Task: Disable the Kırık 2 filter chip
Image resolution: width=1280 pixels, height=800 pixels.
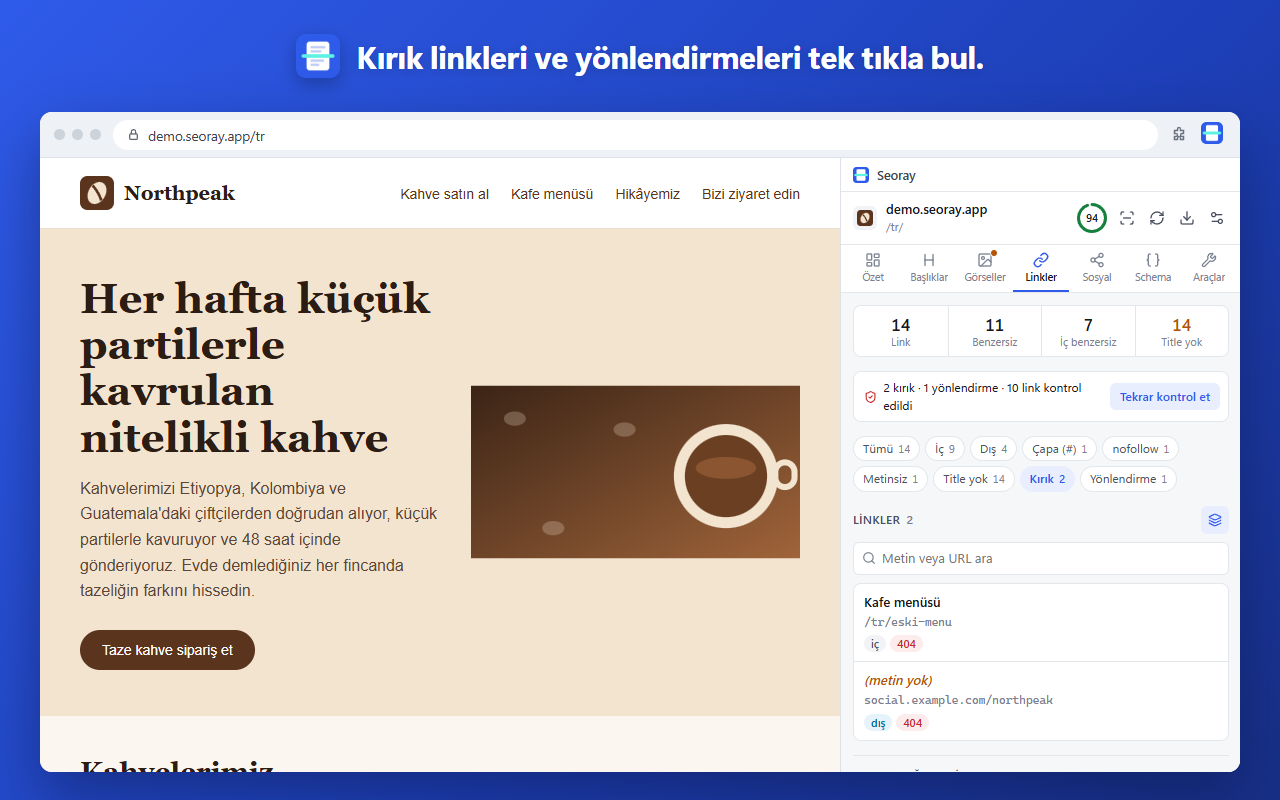Action: (1047, 479)
